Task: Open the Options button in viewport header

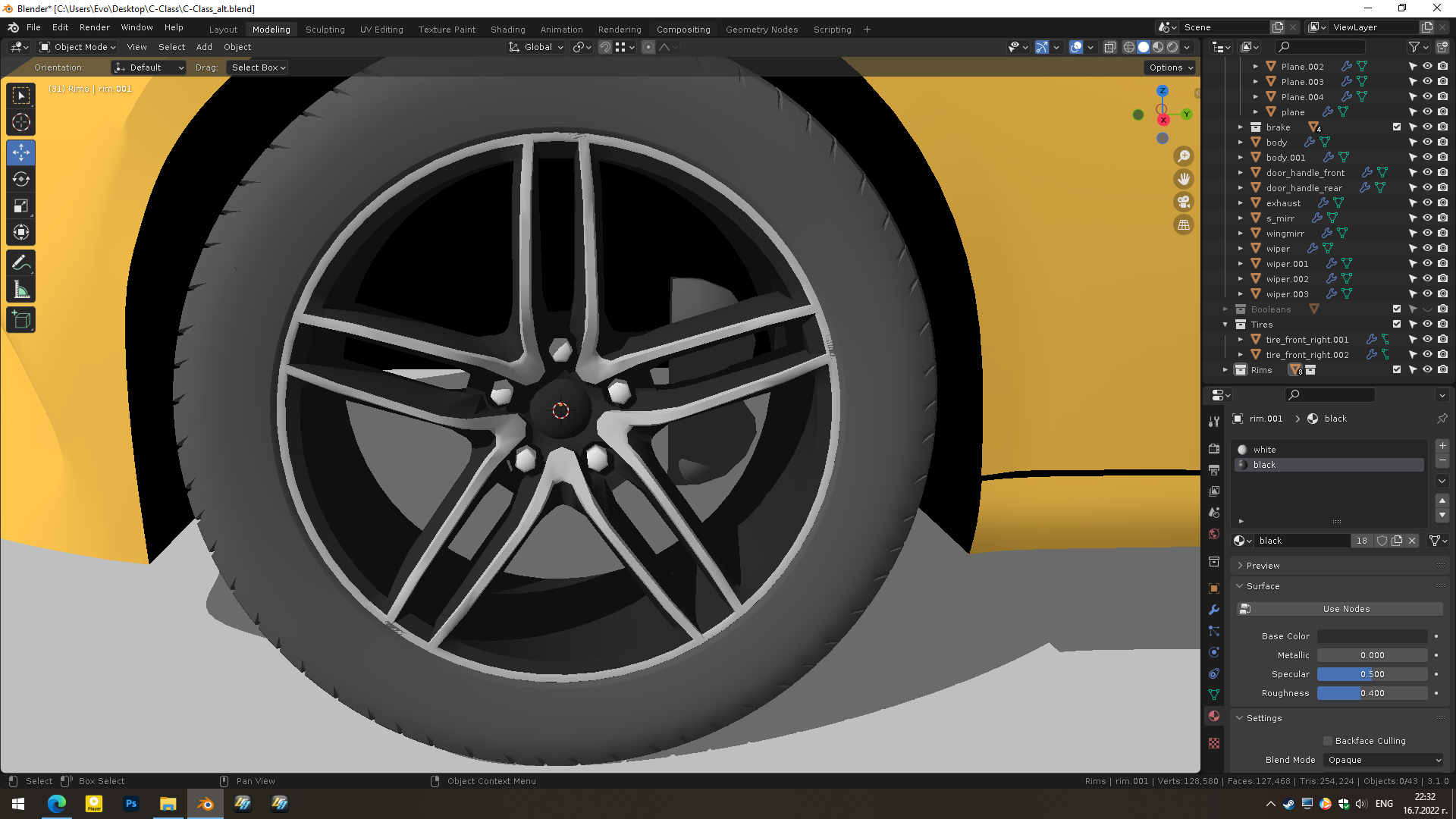Action: (x=1171, y=67)
